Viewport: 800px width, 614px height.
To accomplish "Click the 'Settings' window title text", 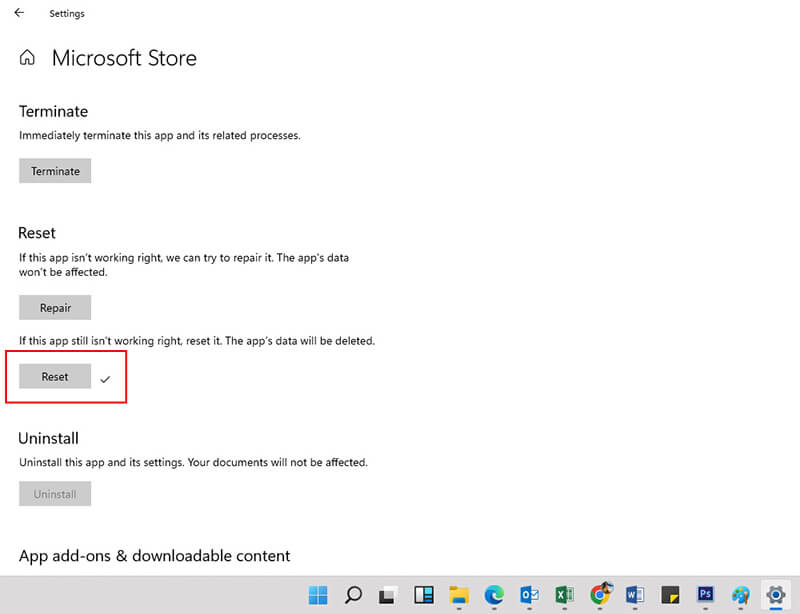I will click(67, 14).
